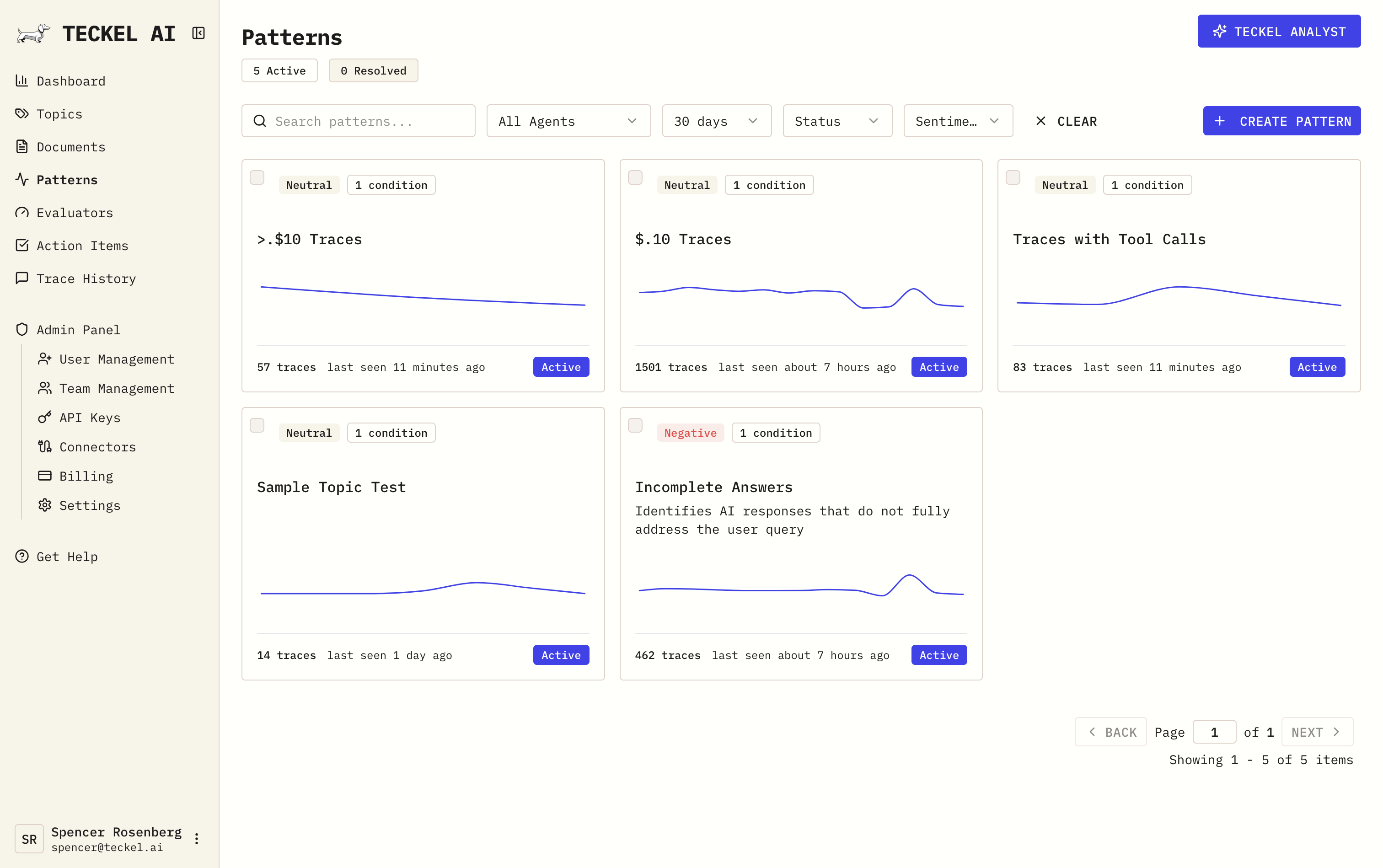Viewport: 1383px width, 868px height.
Task: Switch to the 0 Resolved tab
Action: (373, 70)
